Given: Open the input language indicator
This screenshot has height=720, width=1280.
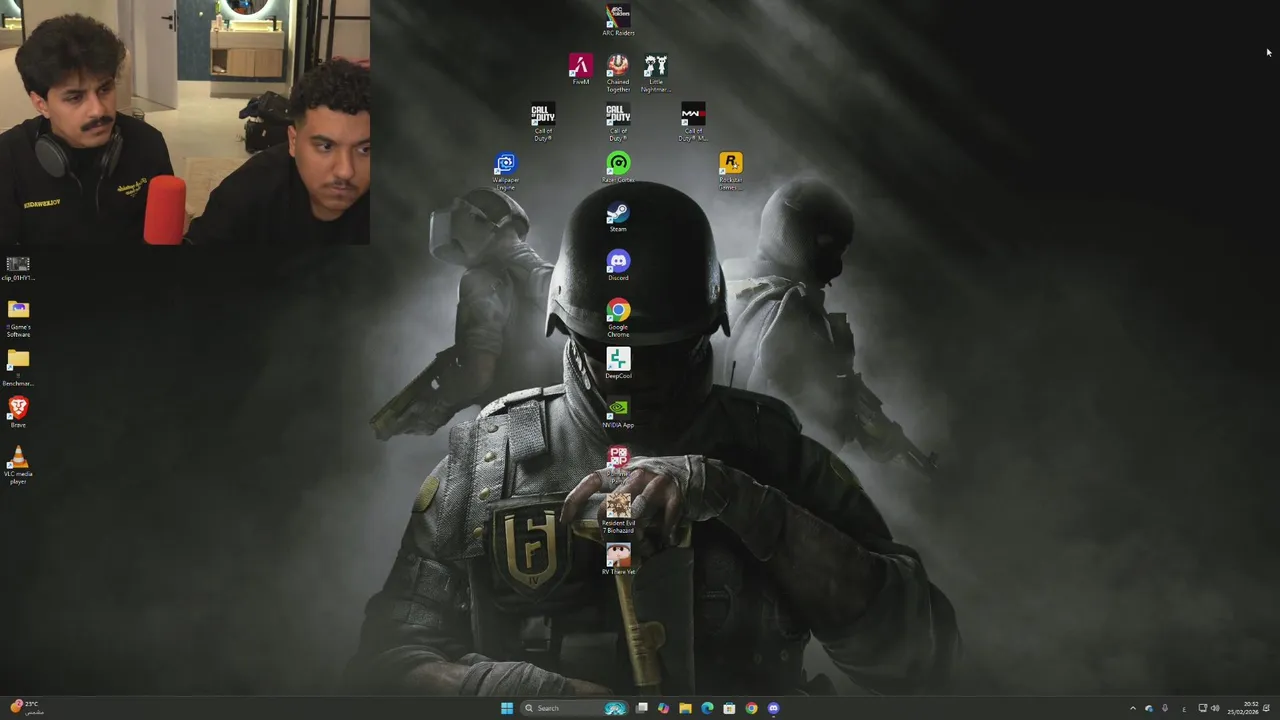Looking at the screenshot, I should click(1184, 708).
